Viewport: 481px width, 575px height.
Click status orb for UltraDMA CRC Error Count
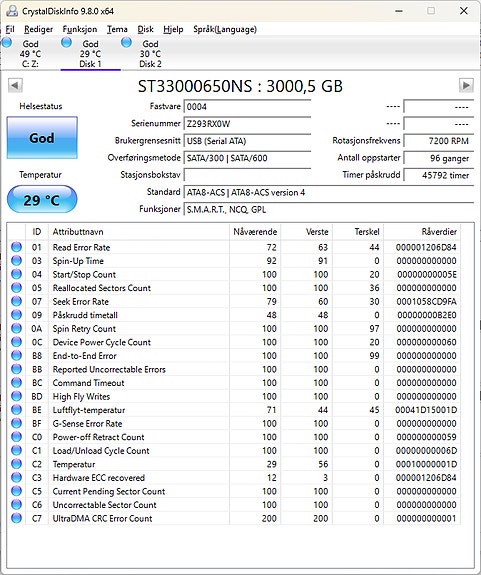point(16,518)
